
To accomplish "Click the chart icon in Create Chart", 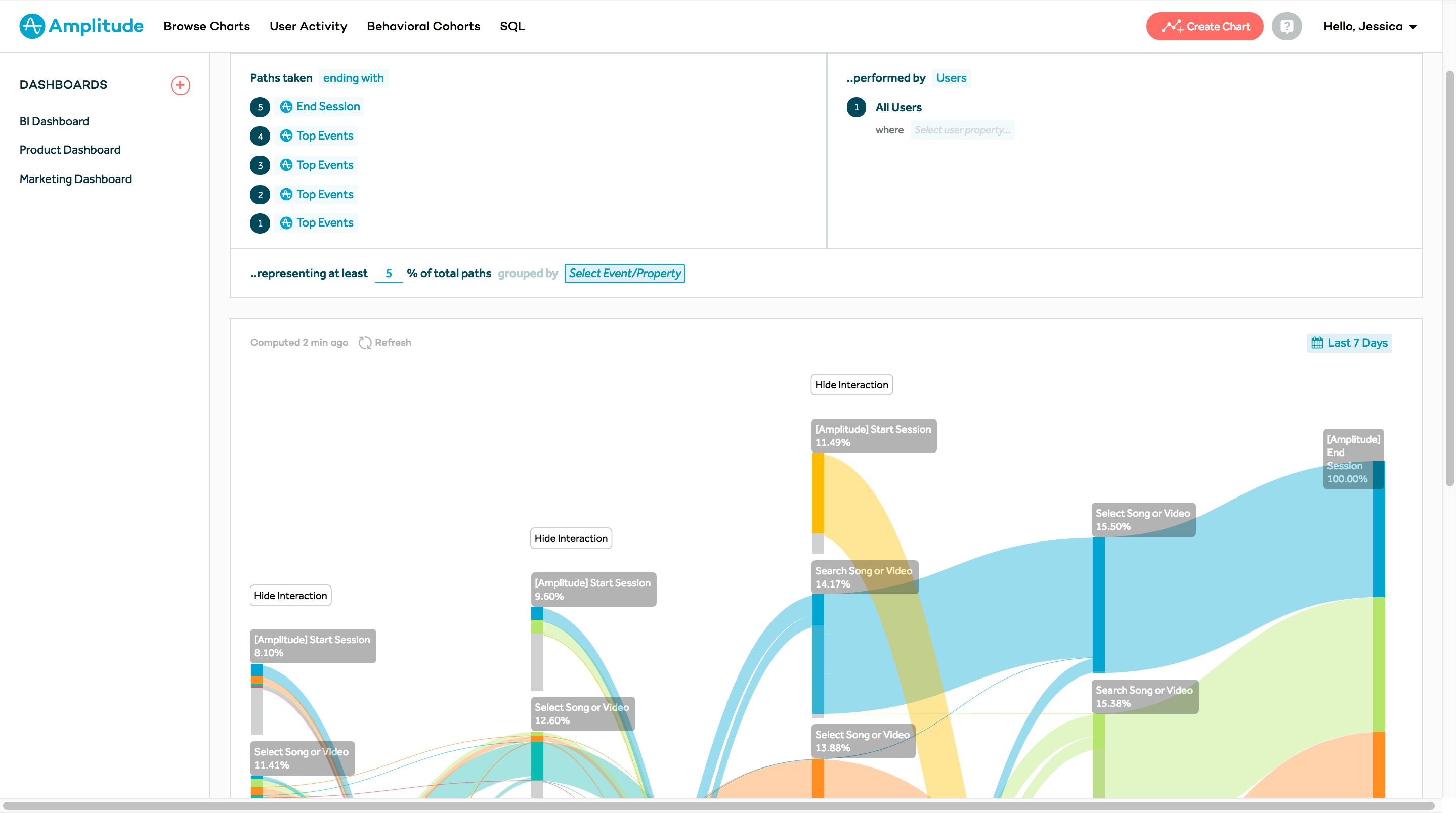I will tap(1172, 27).
